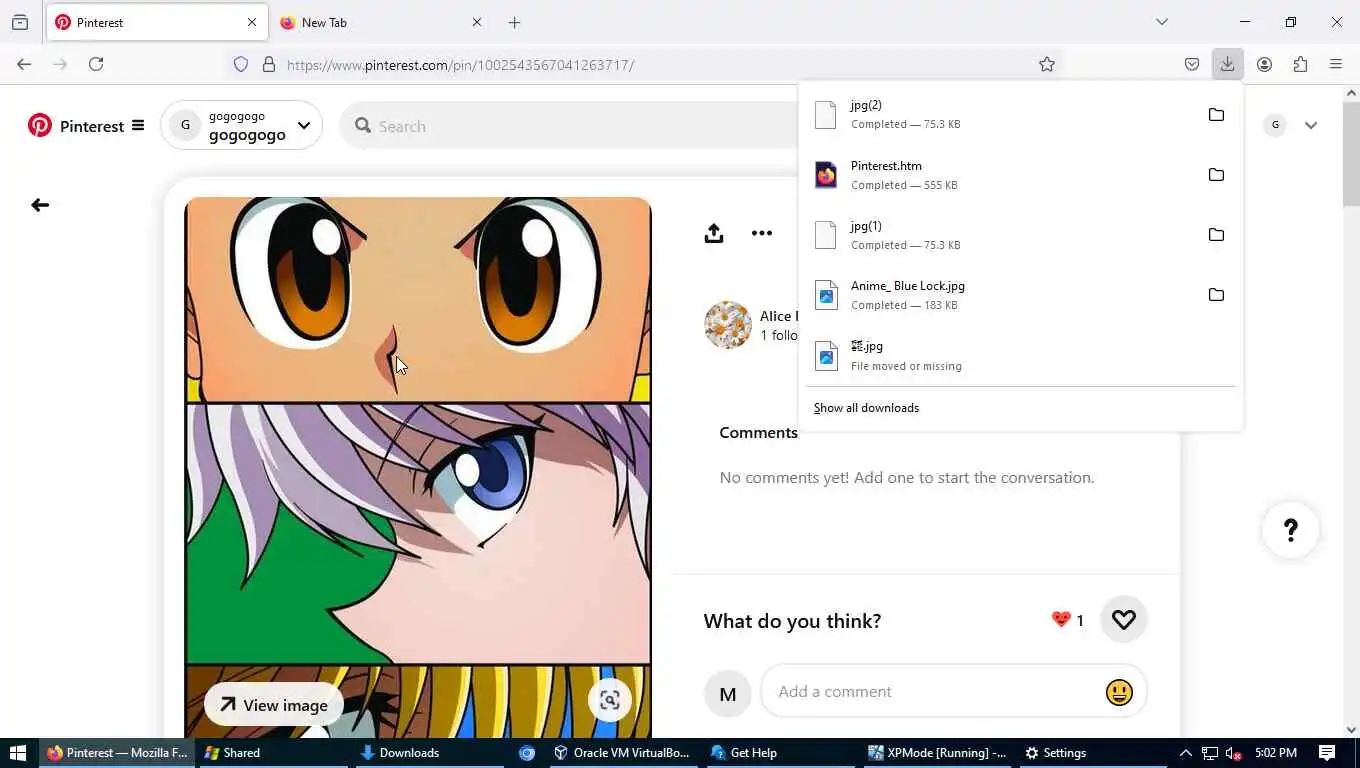Open the Pinterest hamburger menu

point(138,126)
